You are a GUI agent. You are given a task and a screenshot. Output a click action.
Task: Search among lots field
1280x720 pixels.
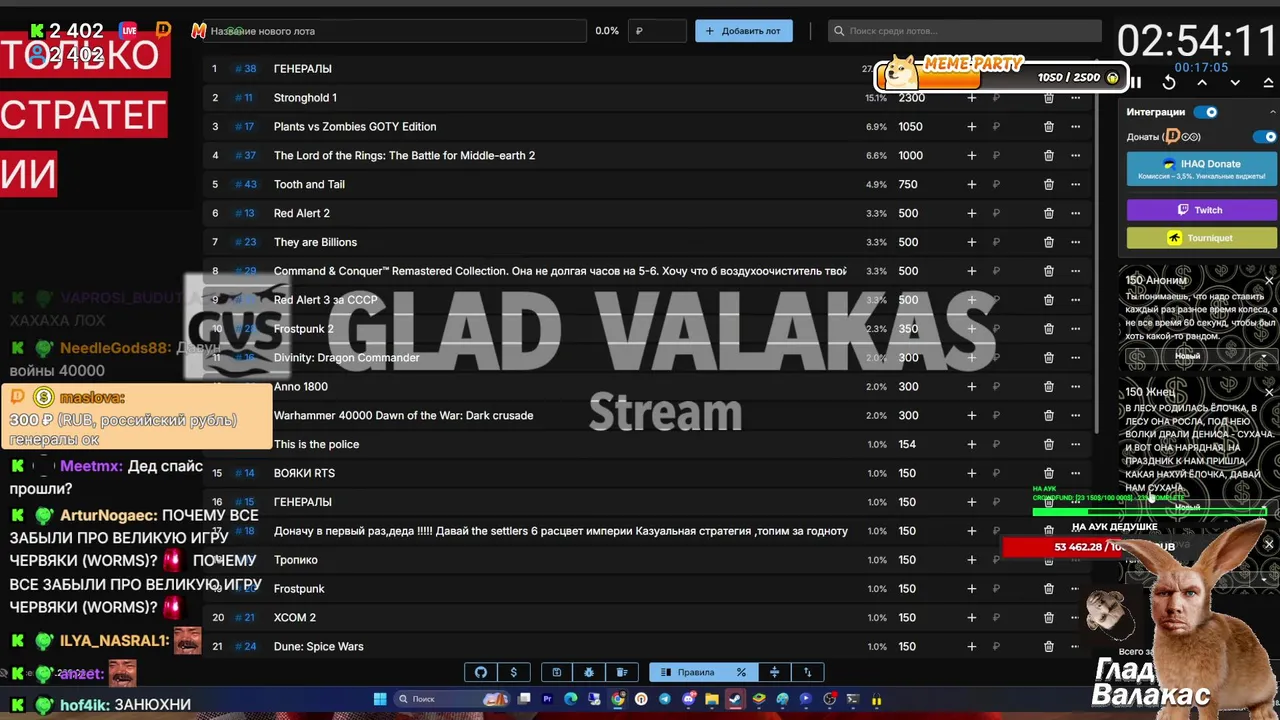pyautogui.click(x=965, y=31)
